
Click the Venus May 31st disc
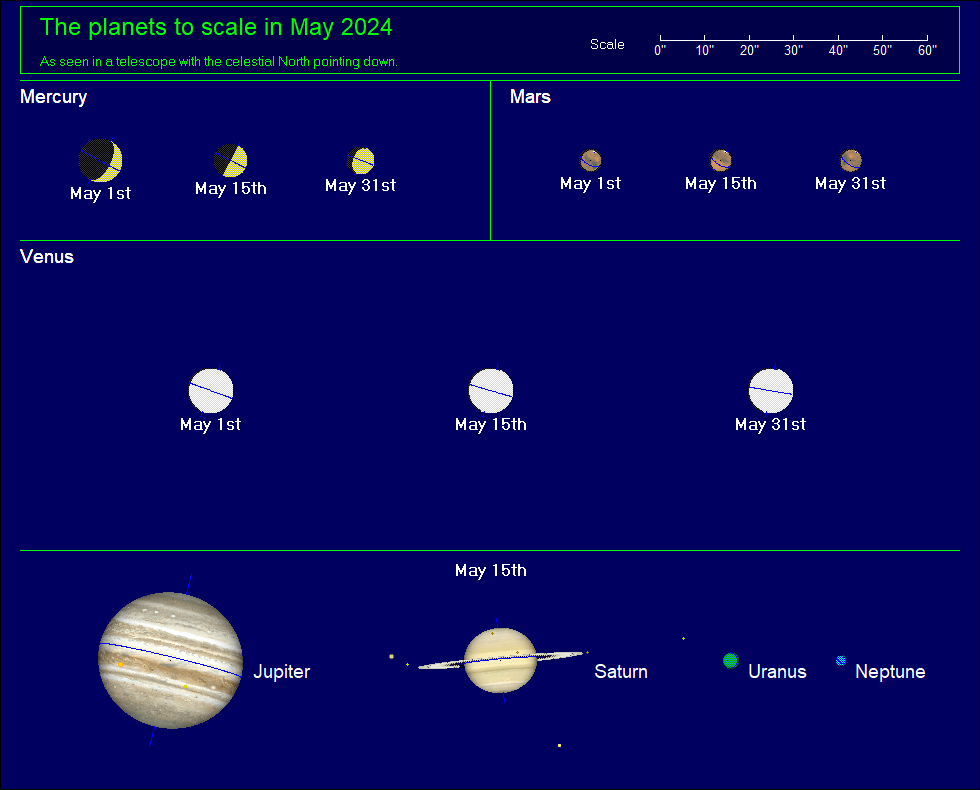pos(771,391)
